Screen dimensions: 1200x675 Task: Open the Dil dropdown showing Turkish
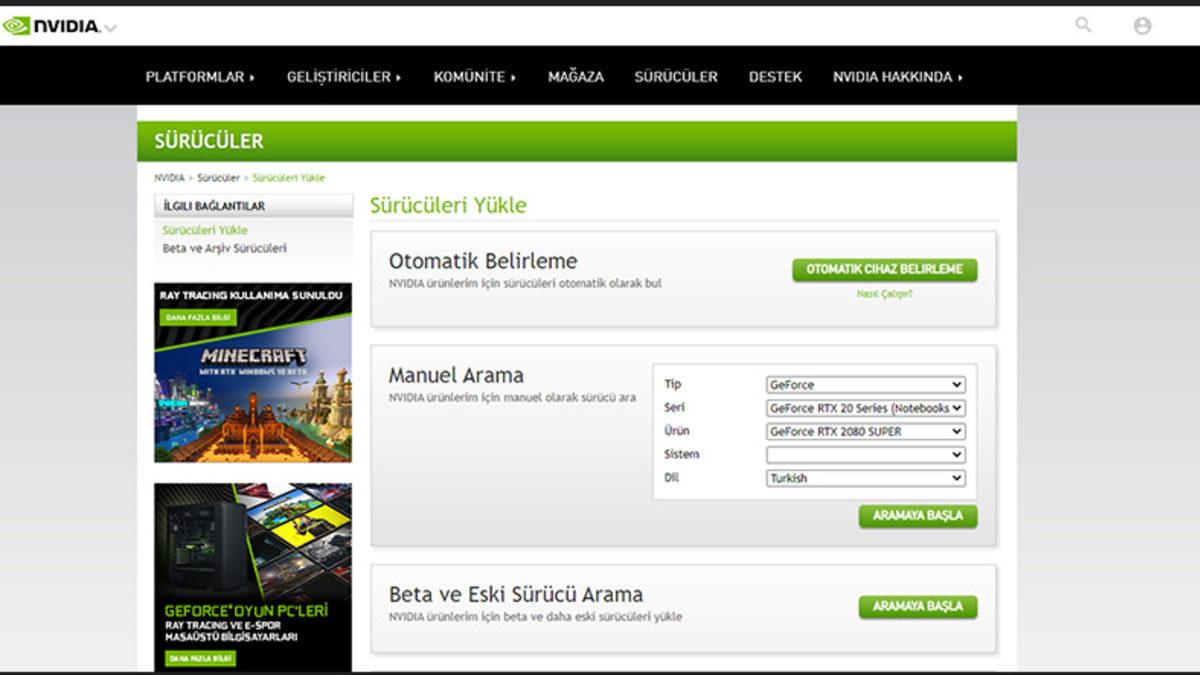[865, 478]
